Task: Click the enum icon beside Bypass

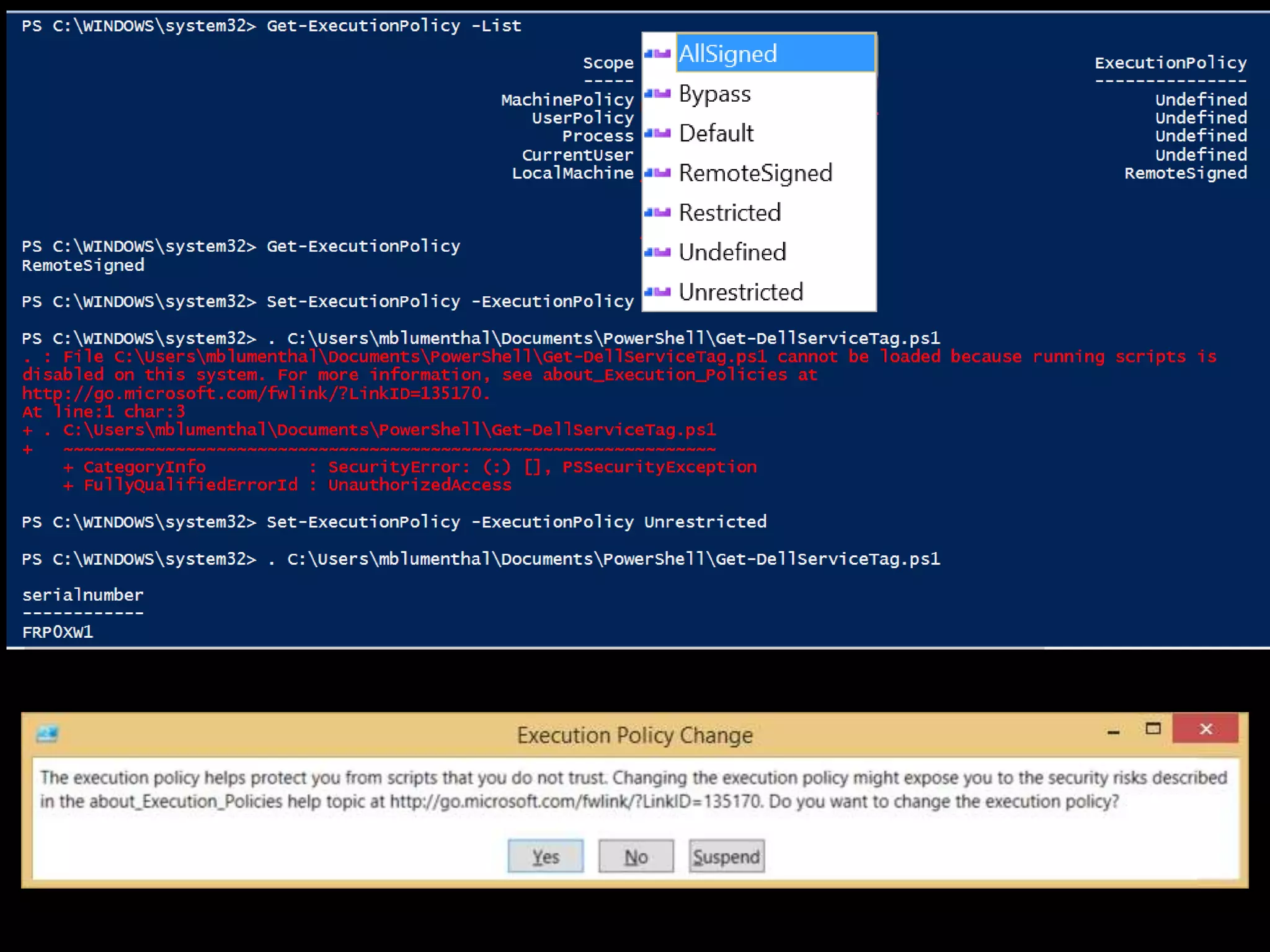Action: (x=658, y=94)
